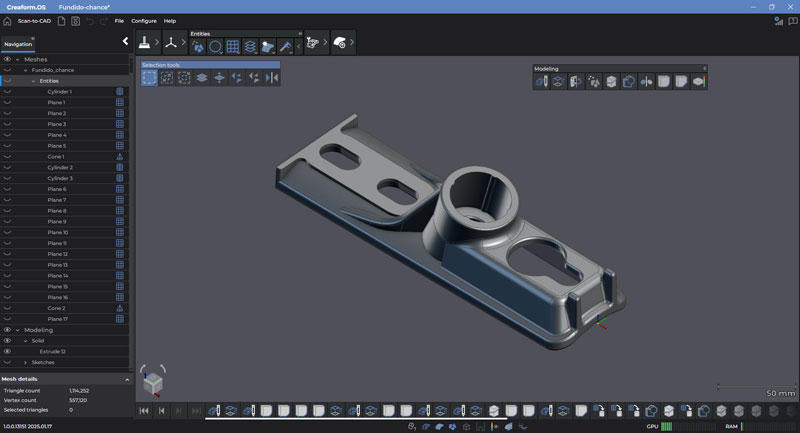Collapse the Mesh details panel
Screen dimensions: 800x433
(126, 379)
